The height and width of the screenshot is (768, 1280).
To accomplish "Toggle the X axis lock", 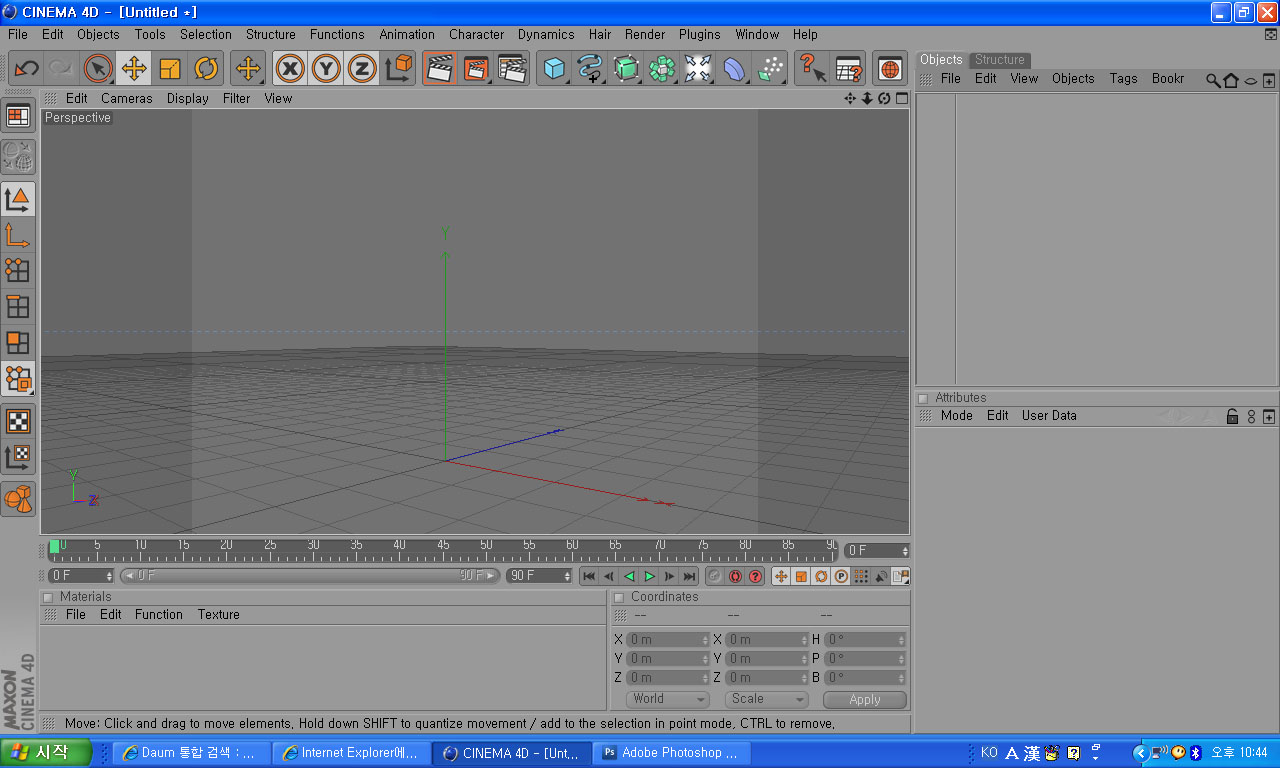I will pos(290,69).
